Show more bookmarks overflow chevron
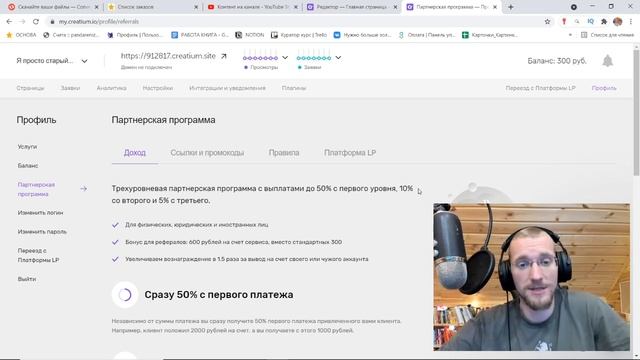Screen dimensions: 640x360 pos(570,35)
